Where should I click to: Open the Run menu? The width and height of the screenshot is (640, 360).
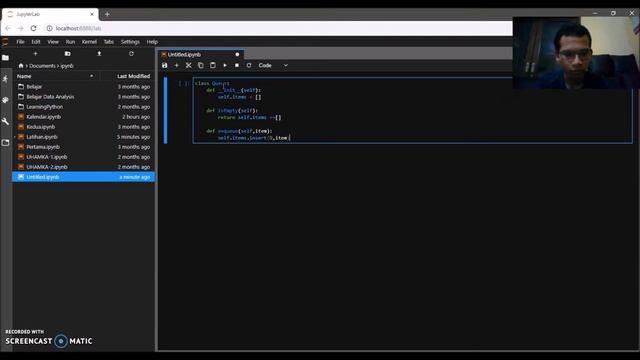click(70, 42)
